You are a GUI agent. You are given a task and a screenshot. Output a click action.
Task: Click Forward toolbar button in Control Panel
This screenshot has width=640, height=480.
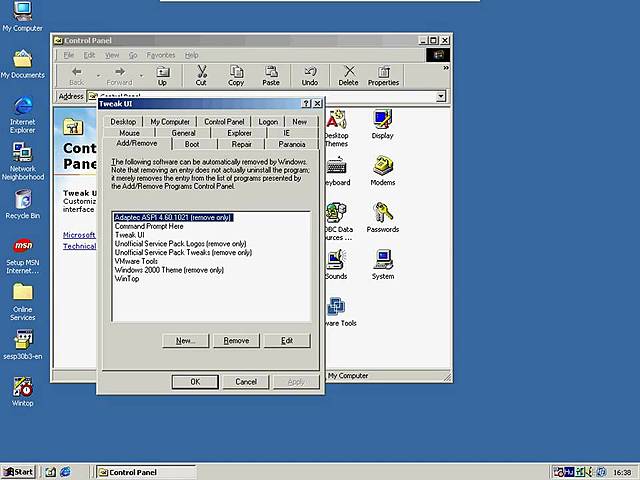119,76
